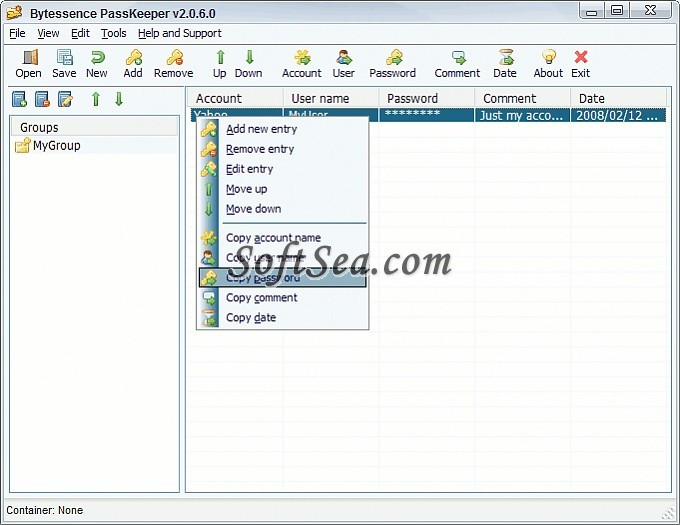Create a new container with New icon
Image resolution: width=680 pixels, height=525 pixels.
coord(97,64)
